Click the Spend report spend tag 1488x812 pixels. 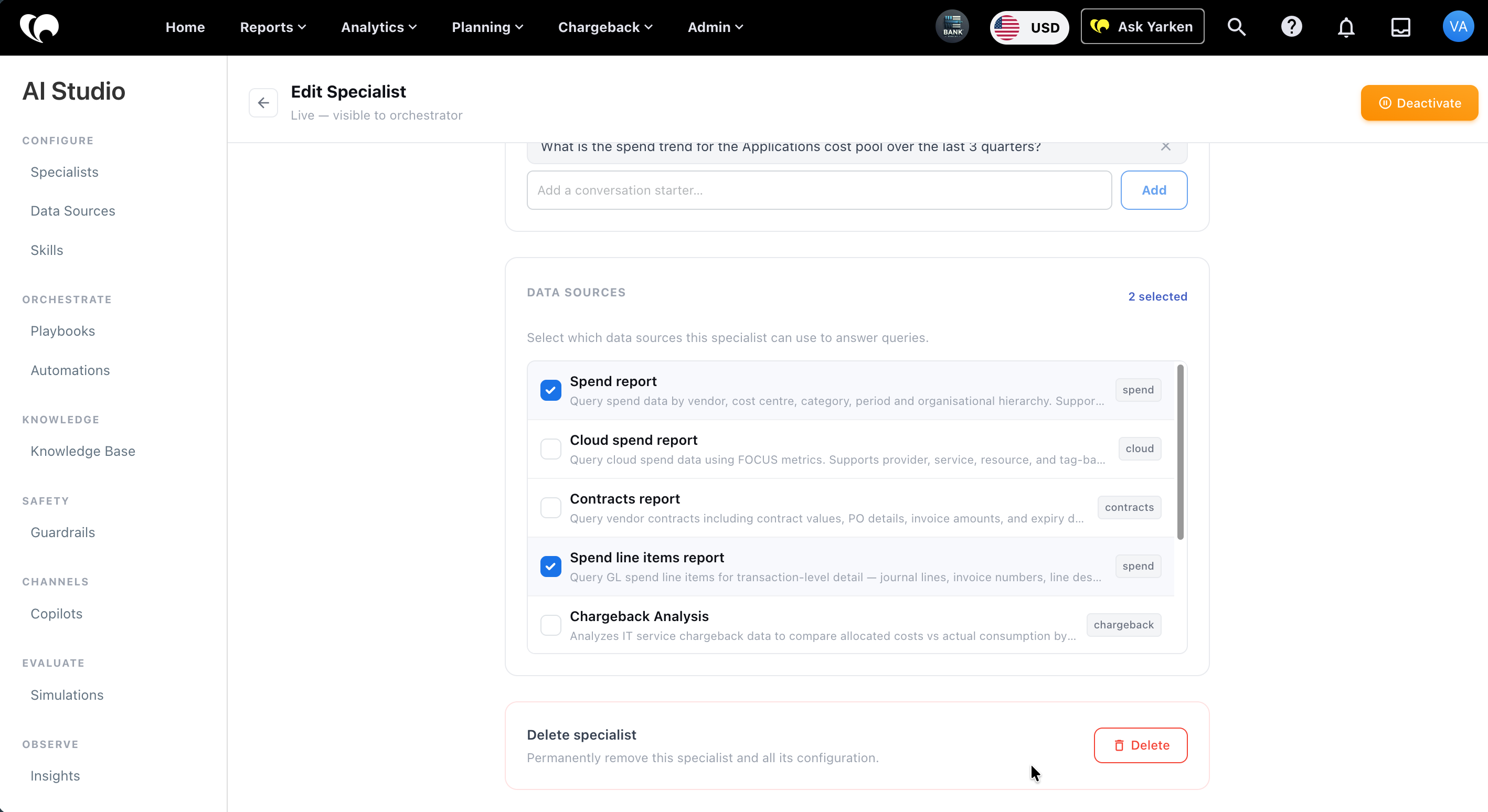click(1138, 390)
